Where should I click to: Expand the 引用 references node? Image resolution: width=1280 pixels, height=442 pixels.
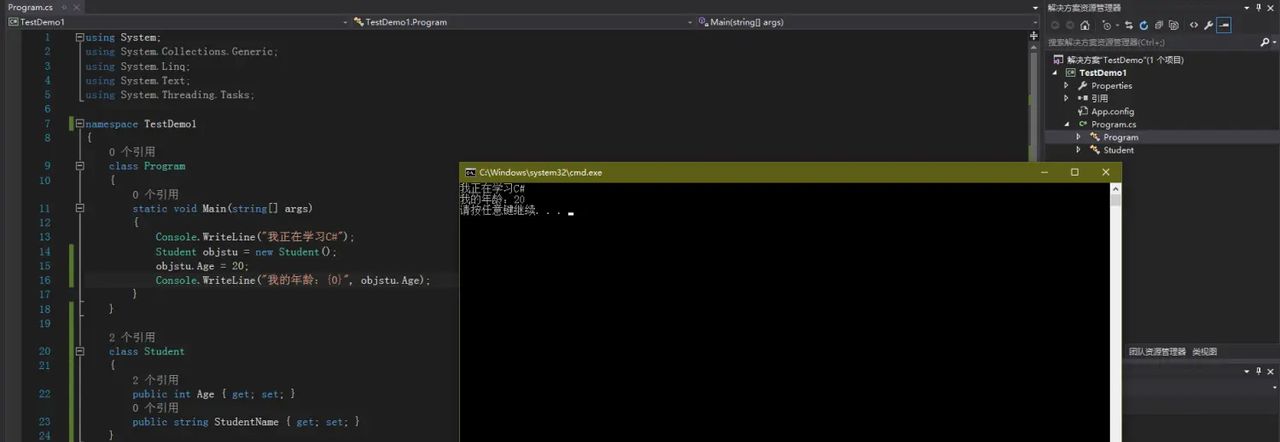pyautogui.click(x=1066, y=99)
